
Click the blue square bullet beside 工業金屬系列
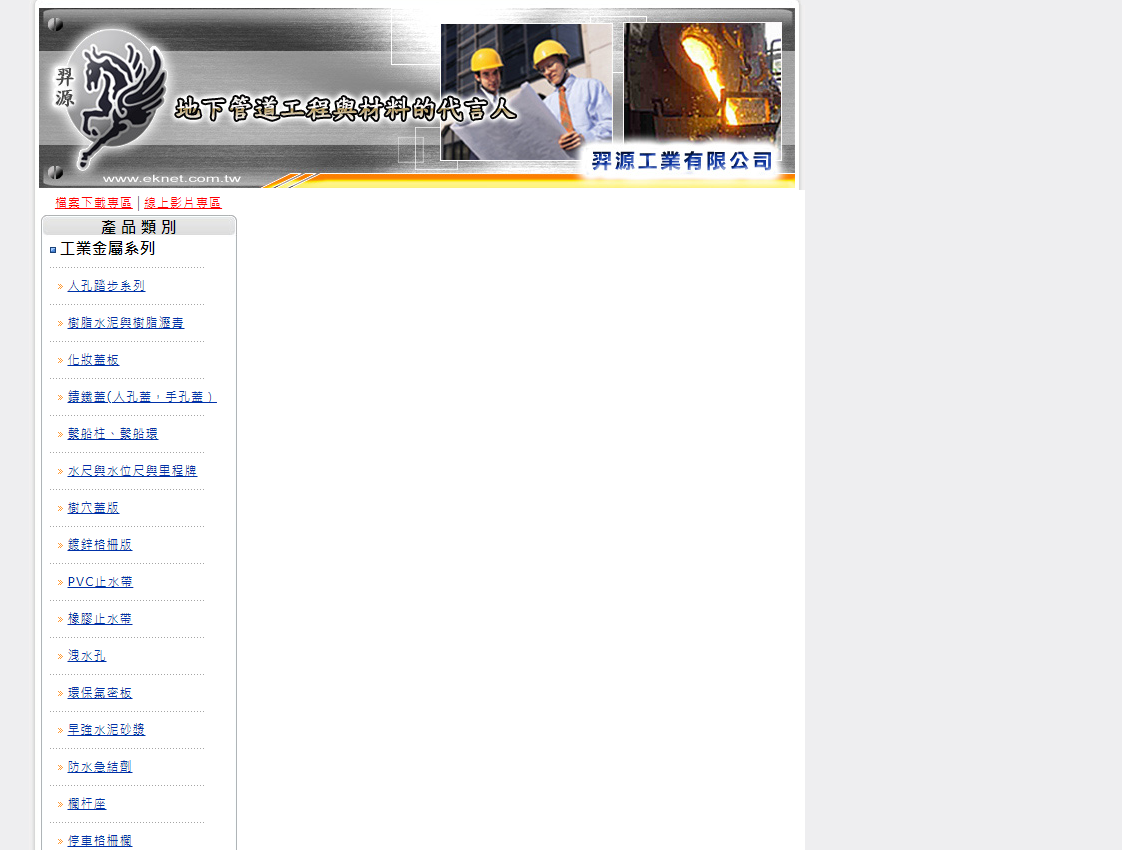click(53, 250)
